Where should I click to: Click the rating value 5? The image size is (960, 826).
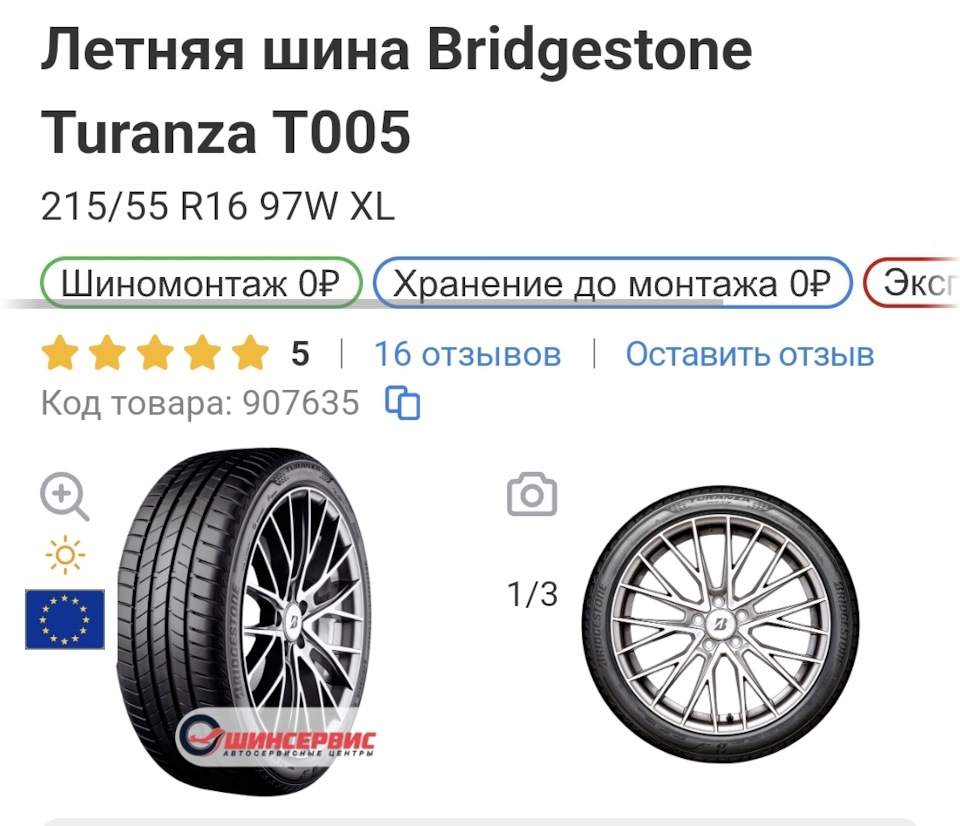pos(300,354)
